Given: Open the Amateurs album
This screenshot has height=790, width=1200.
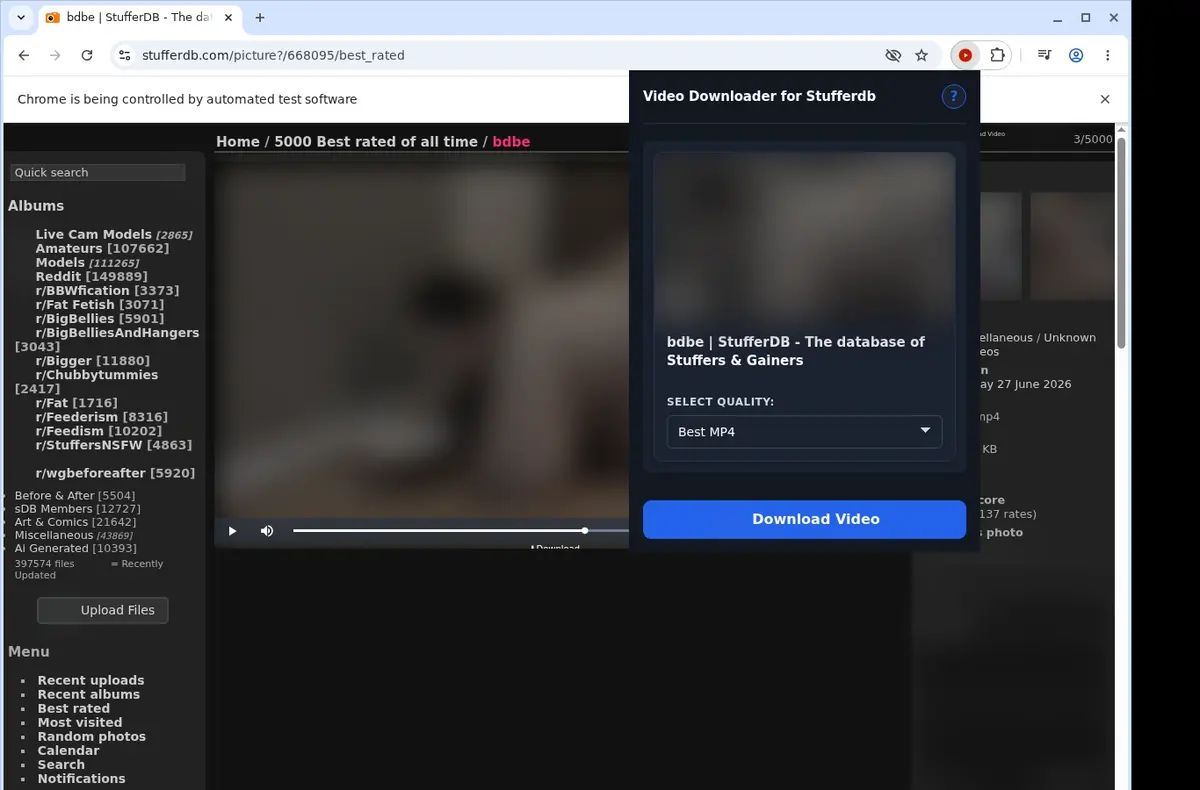Looking at the screenshot, I should click(69, 248).
